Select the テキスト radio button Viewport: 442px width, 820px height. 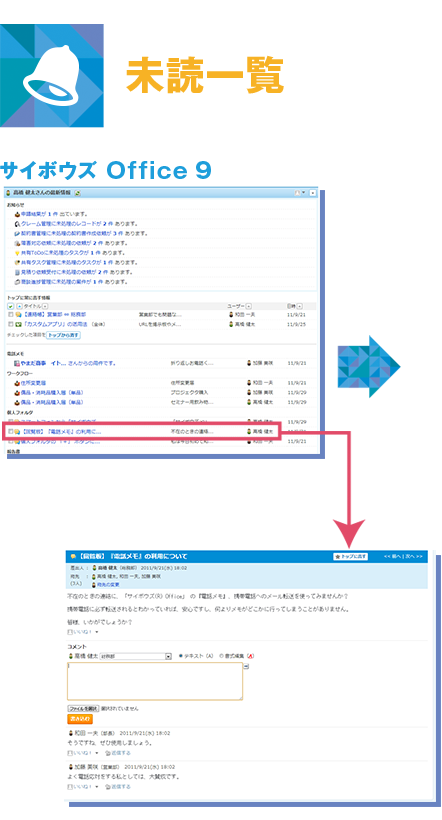[x=182, y=656]
